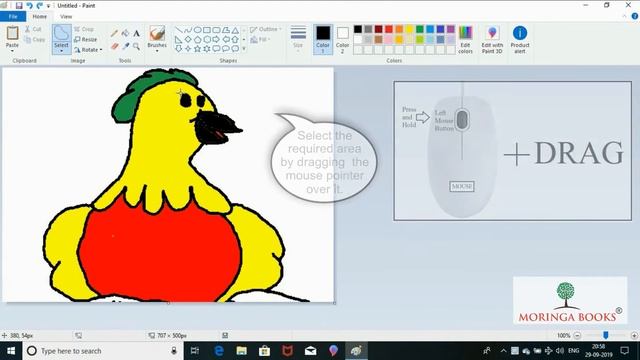Image resolution: width=640 pixels, height=360 pixels.
Task: Click the Redo arrow in title bar
Action: [40, 6]
